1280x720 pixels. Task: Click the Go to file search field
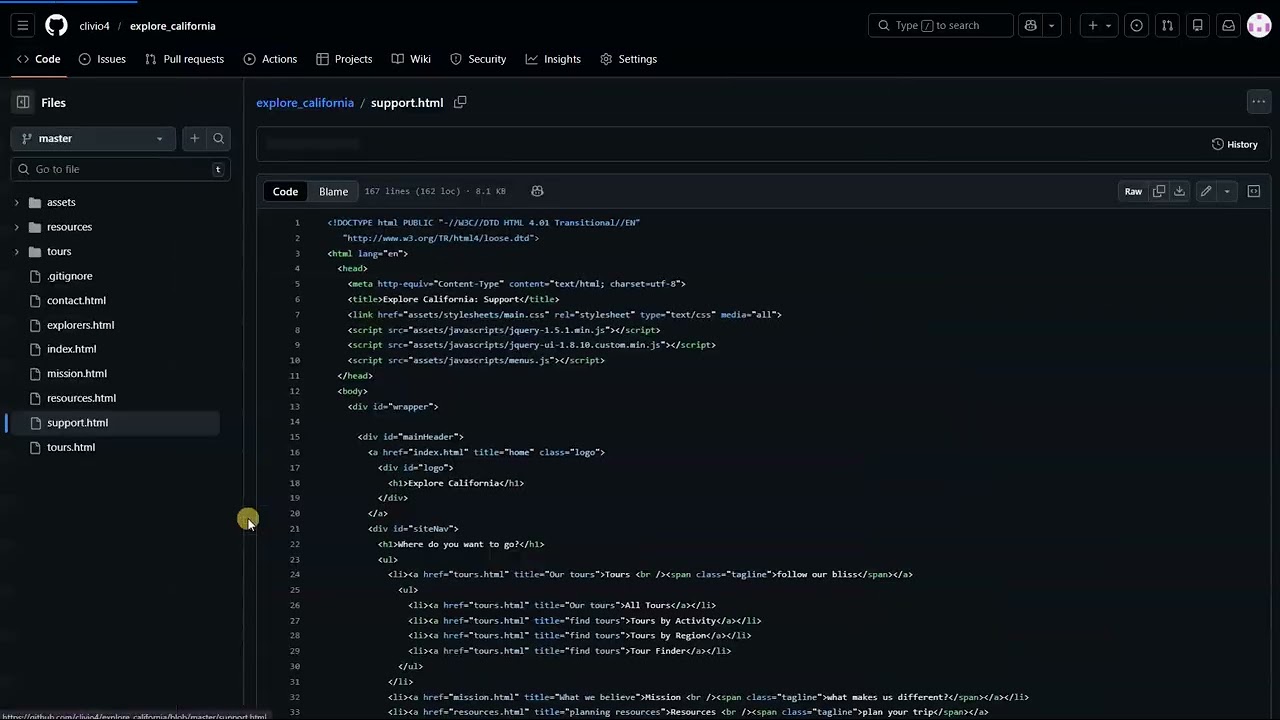click(120, 169)
